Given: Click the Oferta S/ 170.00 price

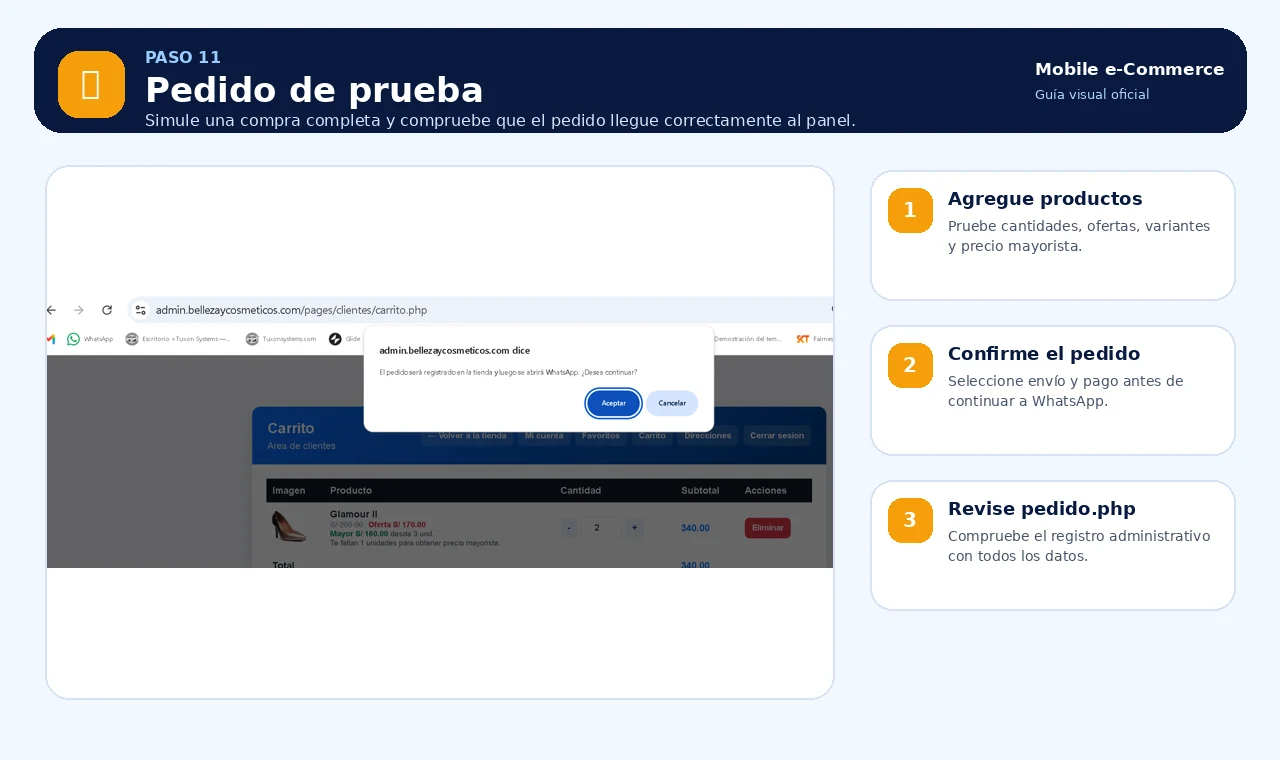Looking at the screenshot, I should click(x=397, y=524).
